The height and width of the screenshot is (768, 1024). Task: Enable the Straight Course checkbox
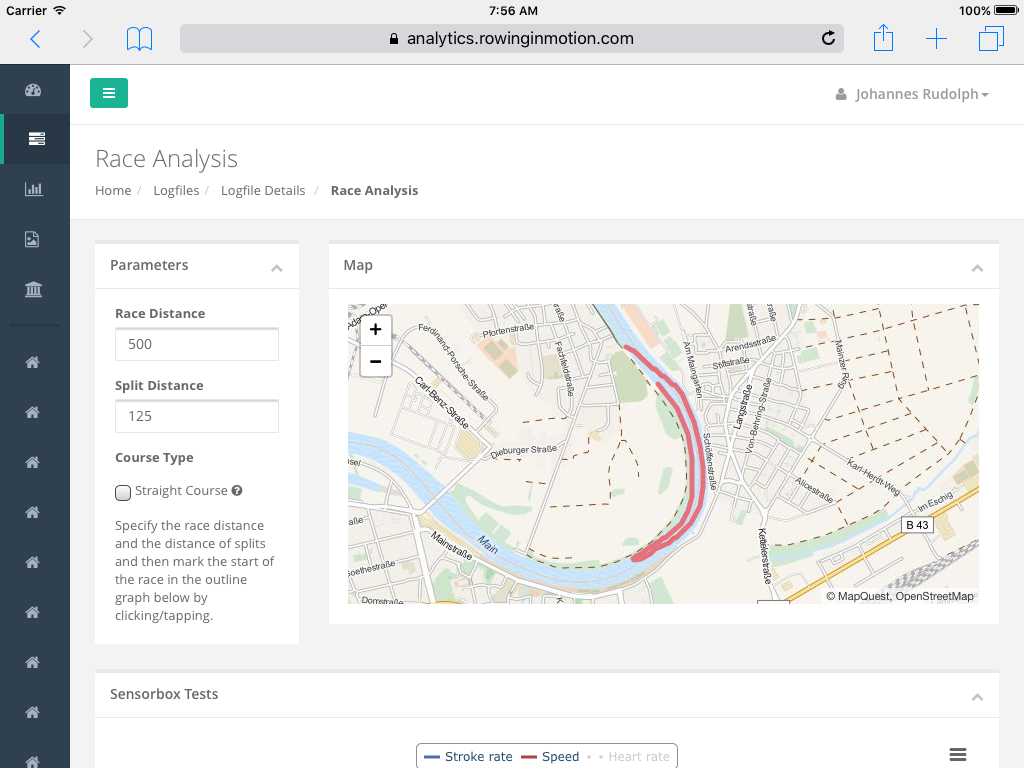pos(123,492)
